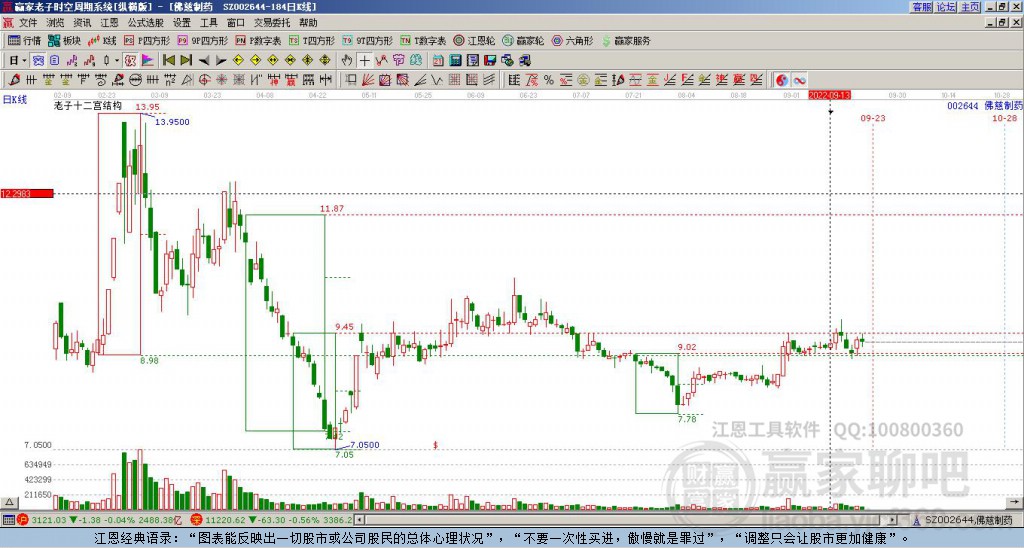Open the 赢家服务 service button
The width and height of the screenshot is (1024, 548).
point(626,40)
